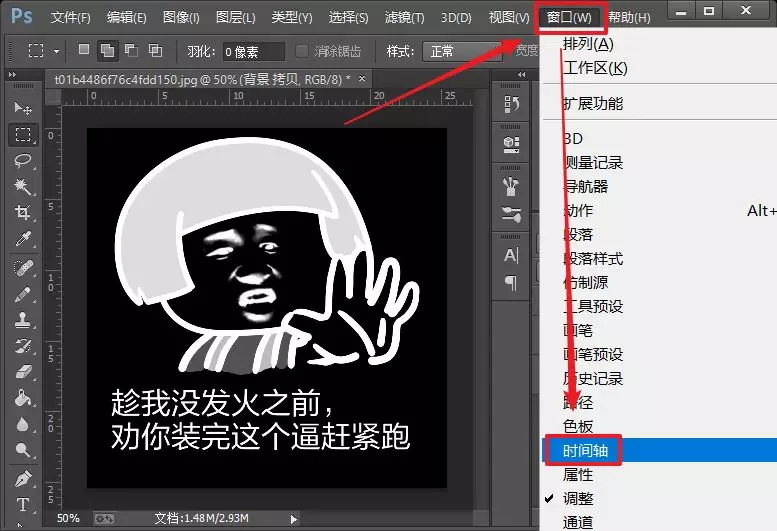Select the Crop tool
This screenshot has height=531, width=777.
[22, 212]
